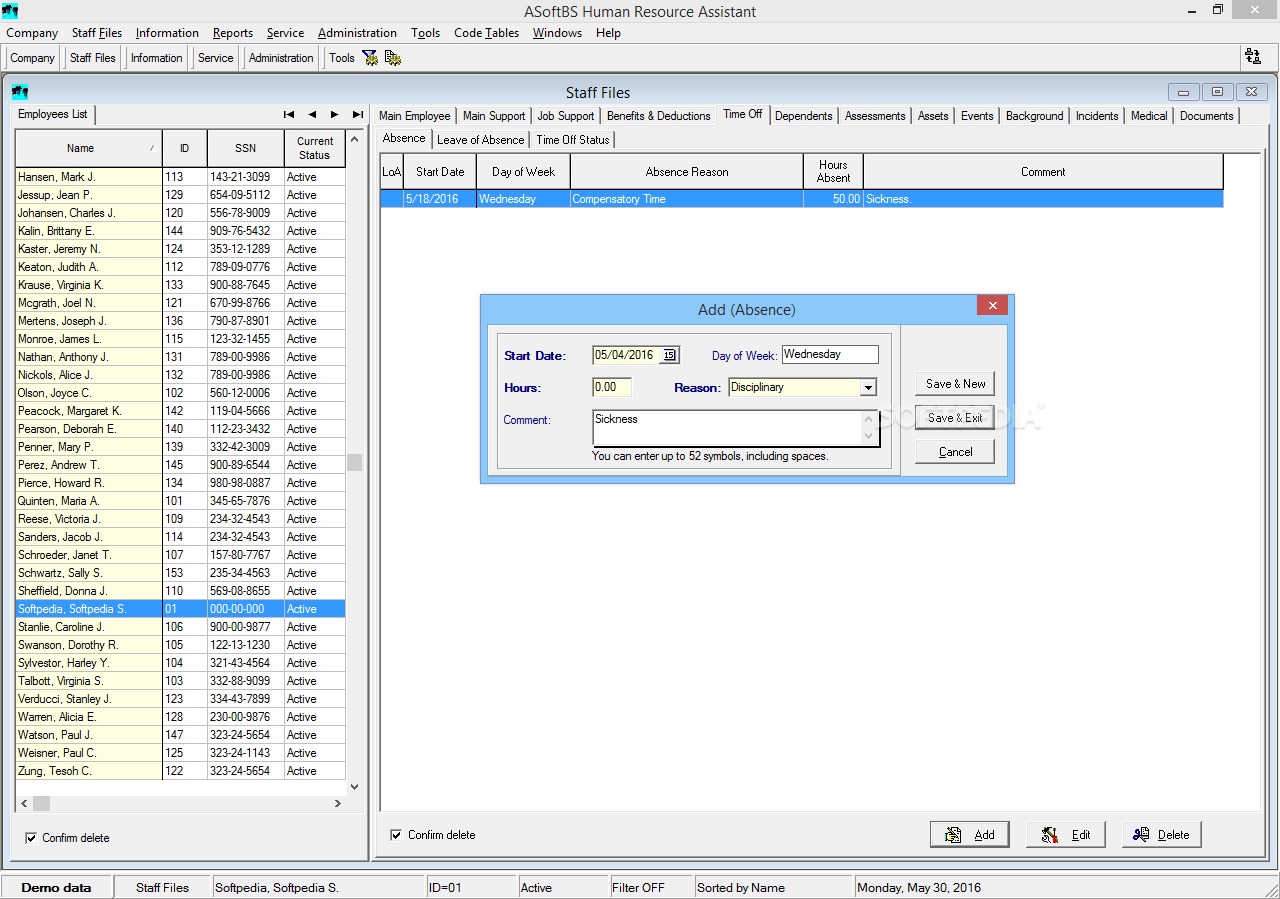Click the document settings icon after Tools

[392, 58]
